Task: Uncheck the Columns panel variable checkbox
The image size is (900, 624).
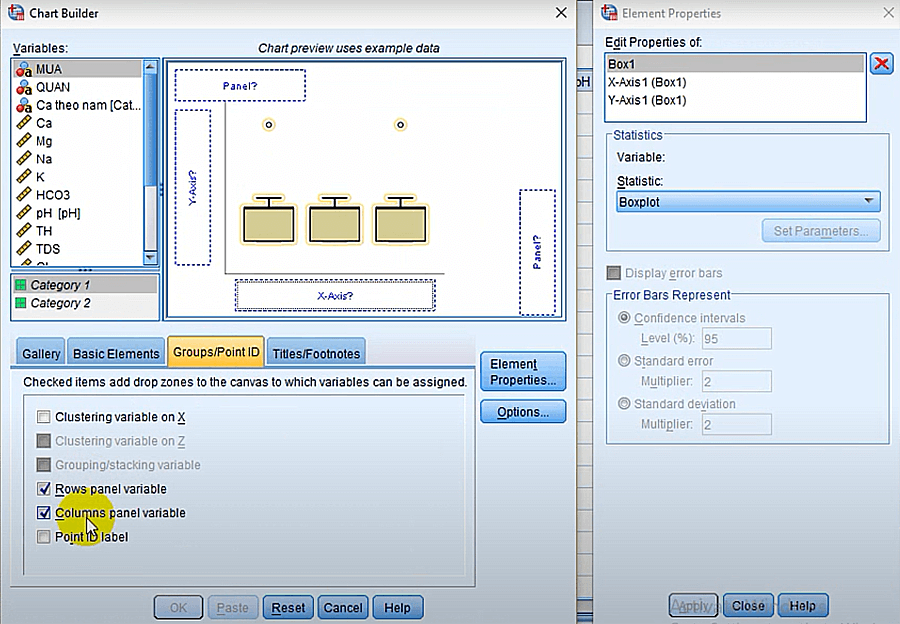Action: [x=44, y=513]
